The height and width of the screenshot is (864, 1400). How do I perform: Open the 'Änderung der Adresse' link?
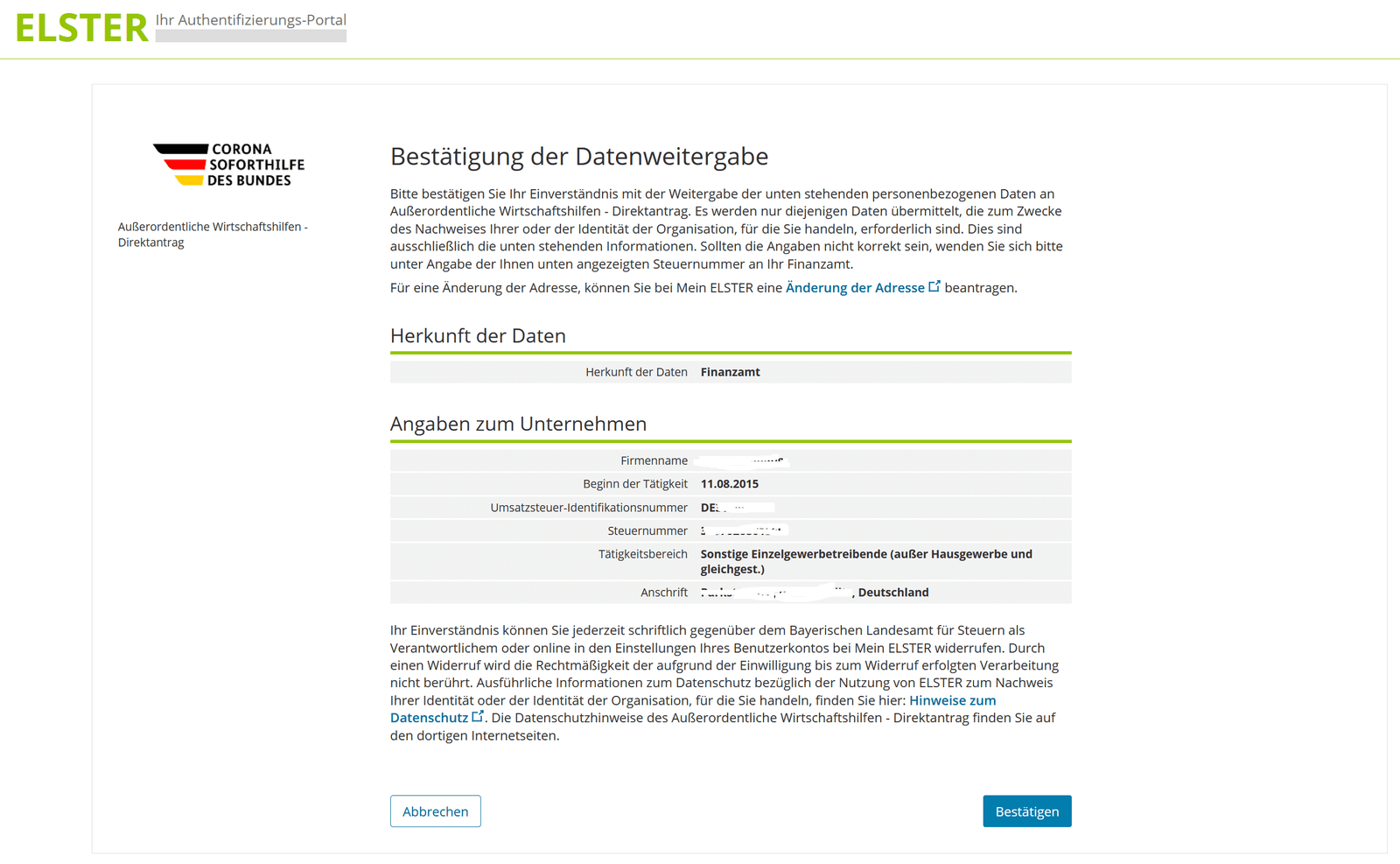[855, 288]
